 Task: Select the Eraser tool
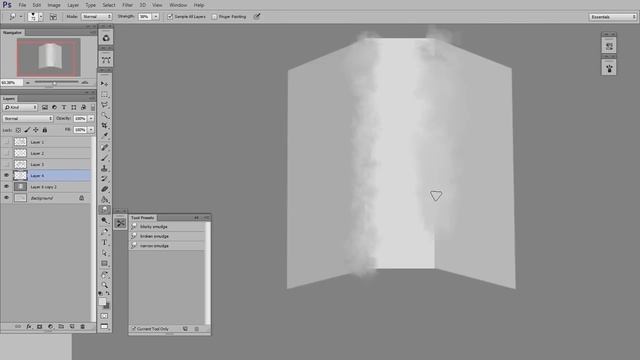pyautogui.click(x=104, y=189)
